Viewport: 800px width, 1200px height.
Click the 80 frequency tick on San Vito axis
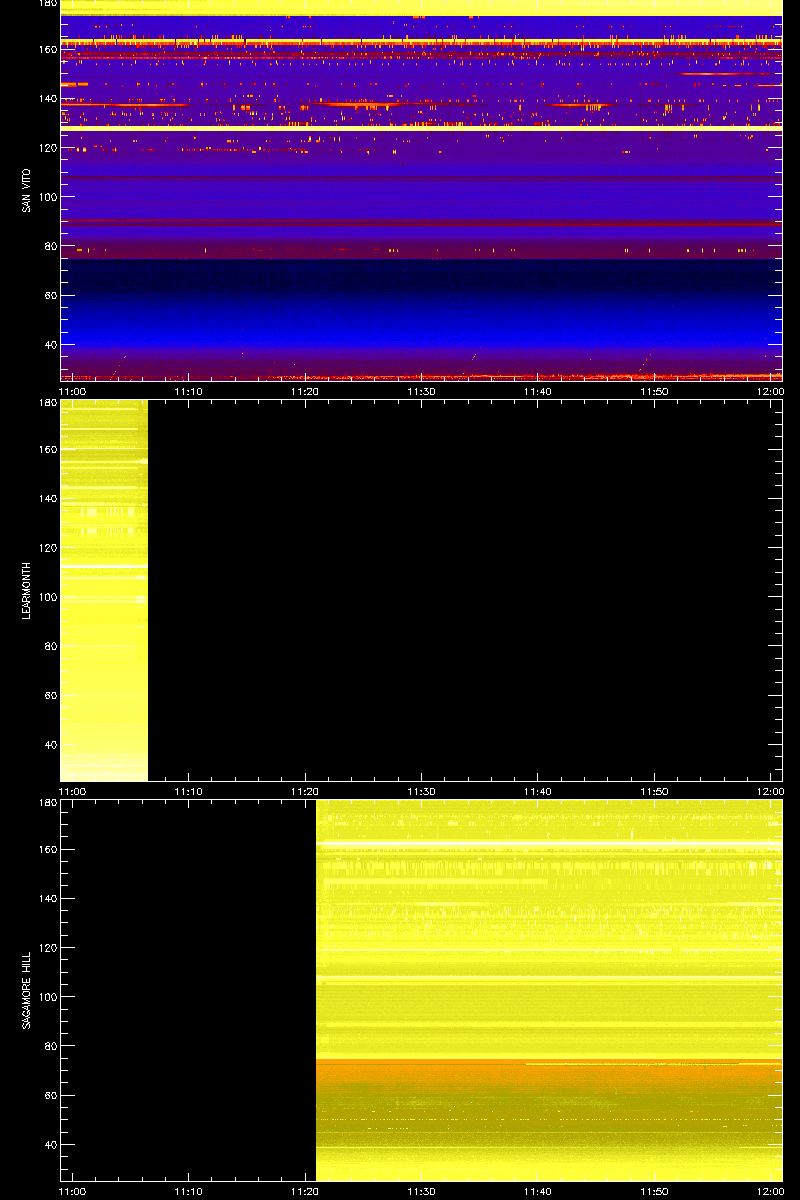(x=50, y=246)
